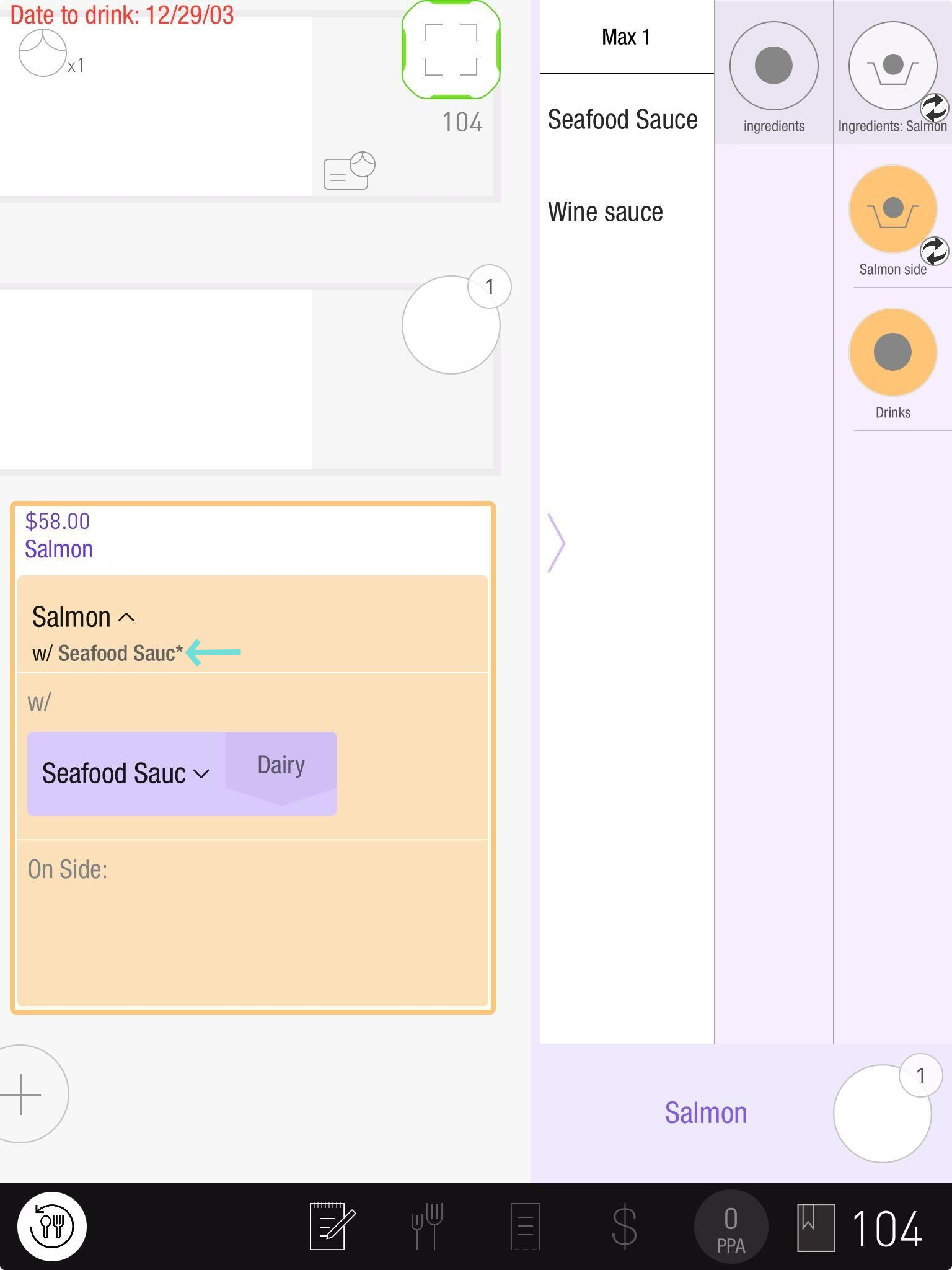
Task: Tap the 0 PPA indicator
Action: [x=731, y=1226]
